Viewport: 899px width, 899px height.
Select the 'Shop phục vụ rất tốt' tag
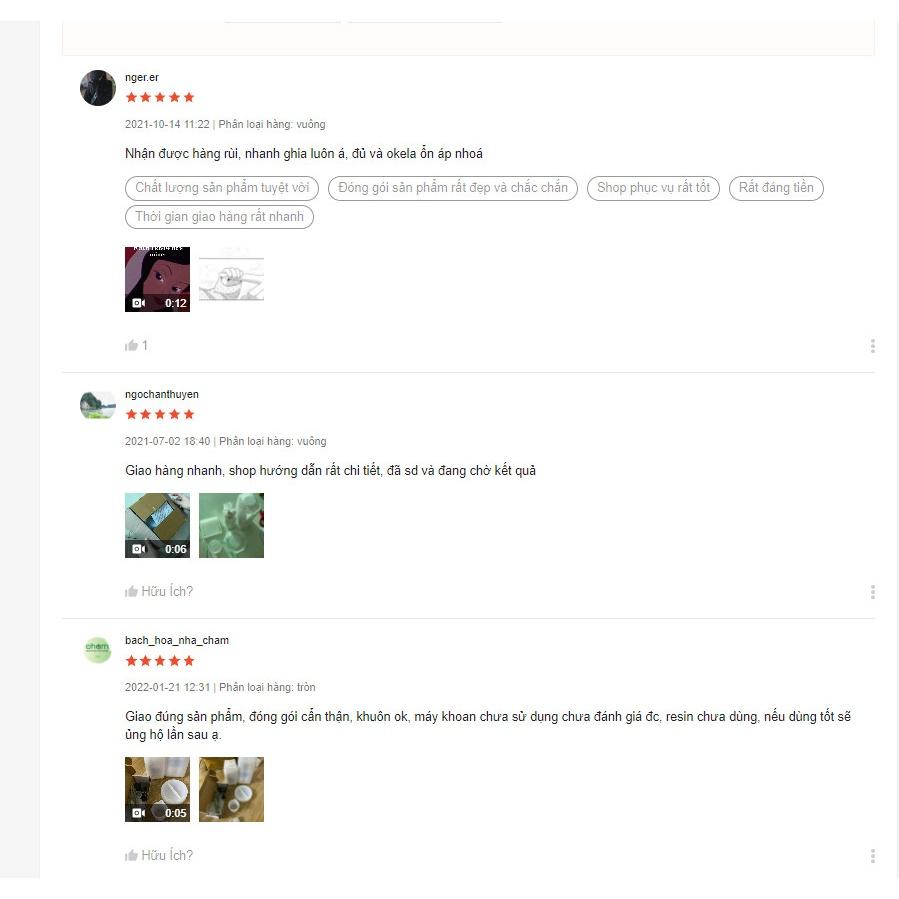click(653, 188)
